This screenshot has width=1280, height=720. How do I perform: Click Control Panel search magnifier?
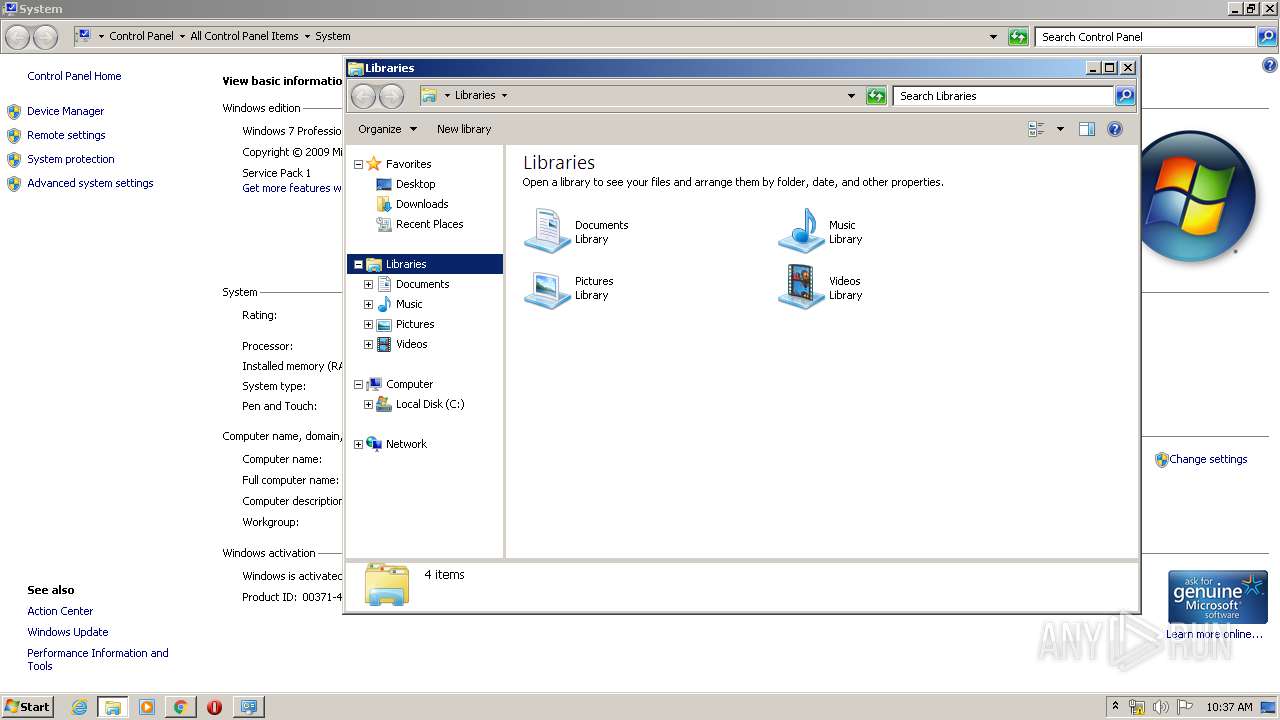[x=1267, y=37]
